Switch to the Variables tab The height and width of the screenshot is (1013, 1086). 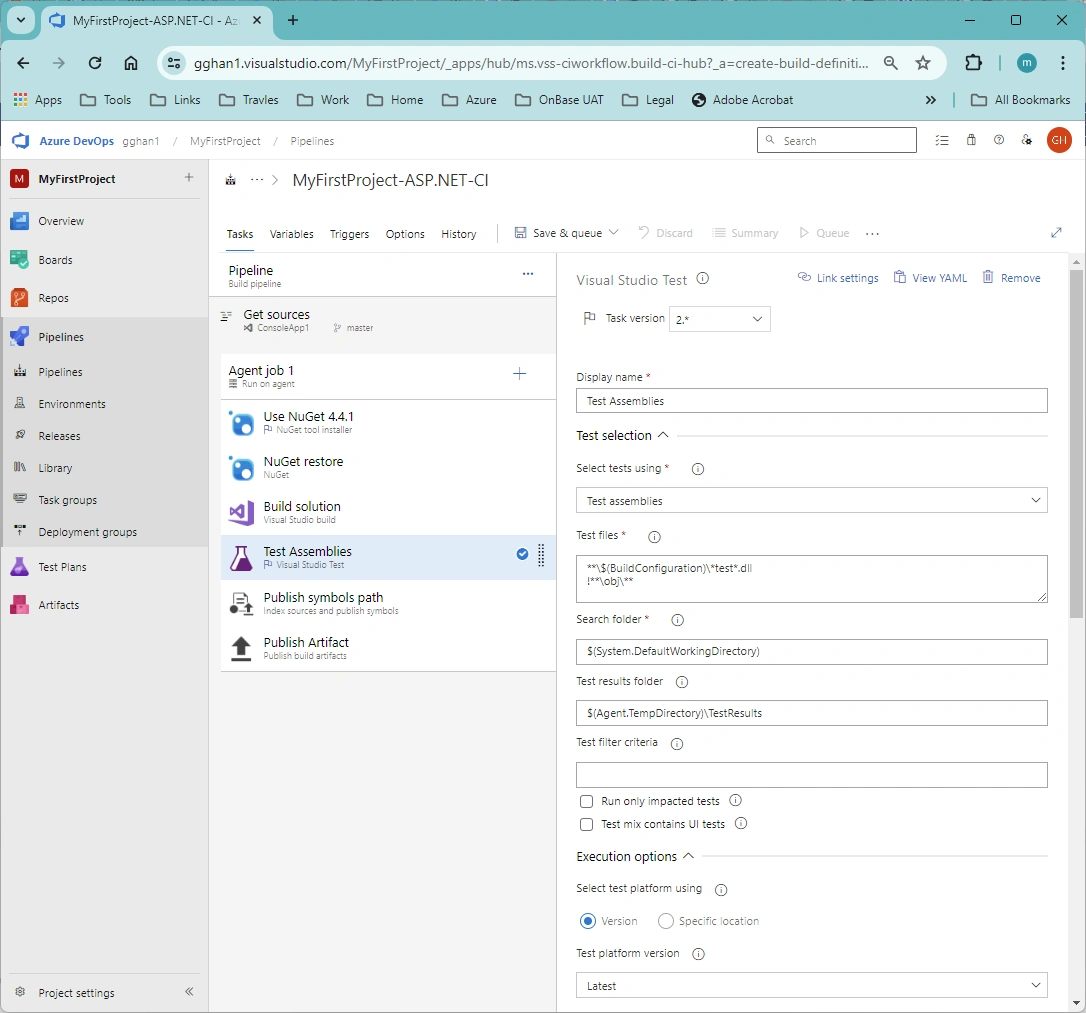click(292, 234)
